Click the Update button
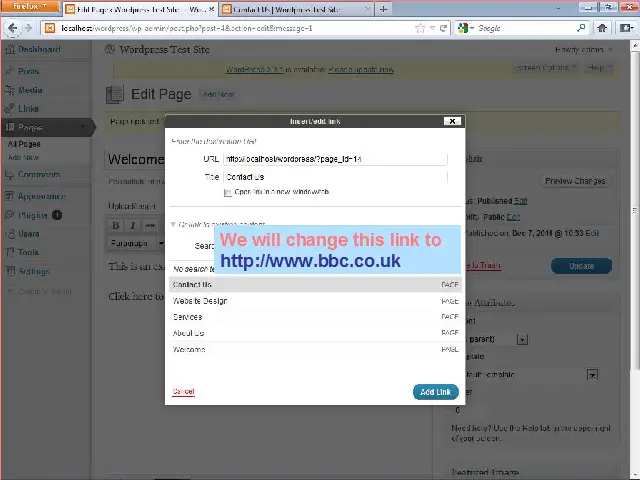Screen dimensions: 640x480 coord(581,266)
